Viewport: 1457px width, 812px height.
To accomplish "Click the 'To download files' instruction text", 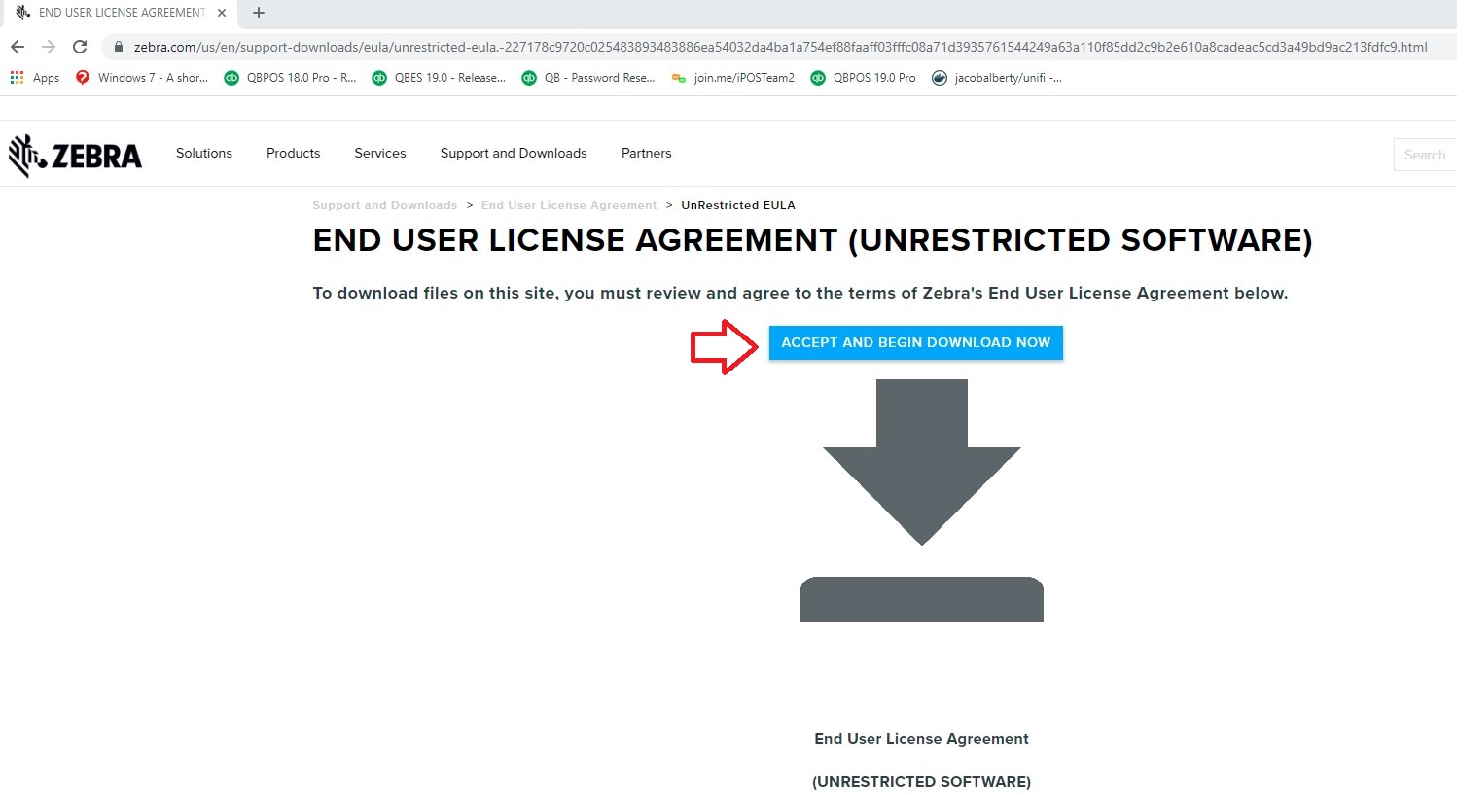I will pyautogui.click(x=800, y=293).
